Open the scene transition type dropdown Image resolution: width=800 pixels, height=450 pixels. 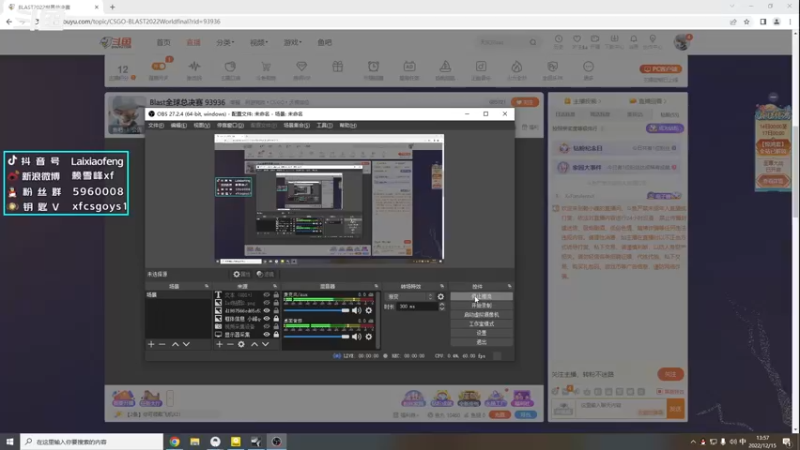click(x=410, y=296)
